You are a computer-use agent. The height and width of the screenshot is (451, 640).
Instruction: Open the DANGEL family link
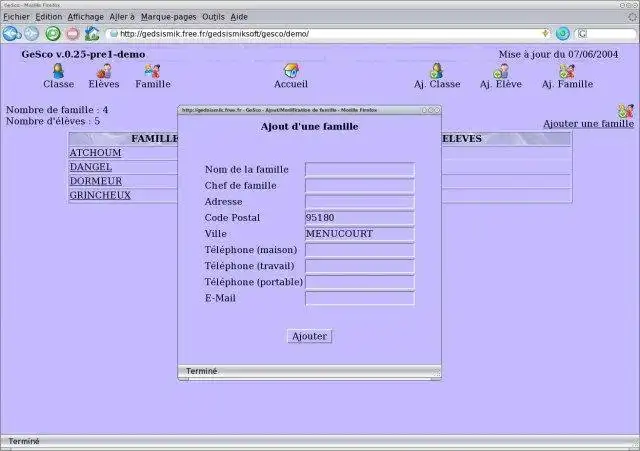91,167
